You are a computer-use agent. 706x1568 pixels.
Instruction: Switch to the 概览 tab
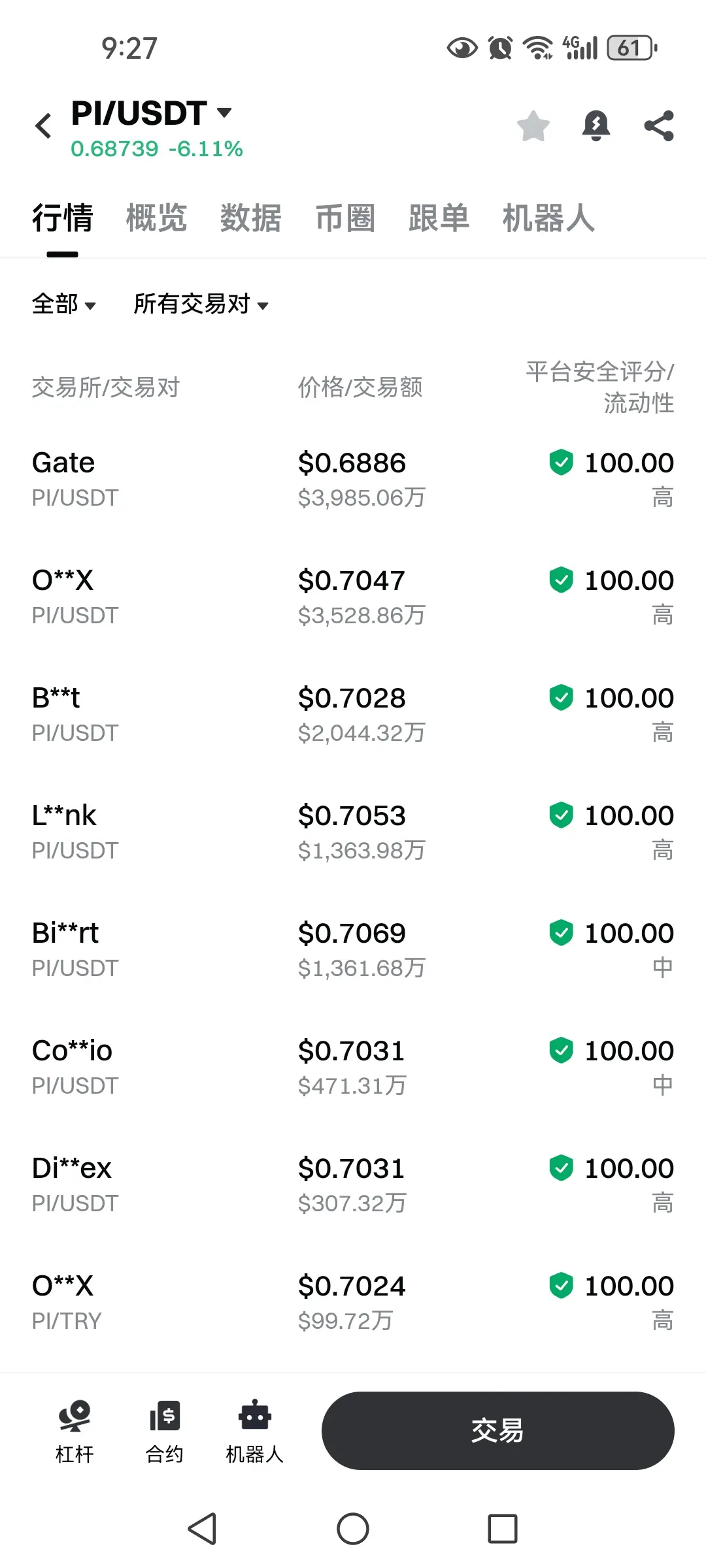pos(156,218)
